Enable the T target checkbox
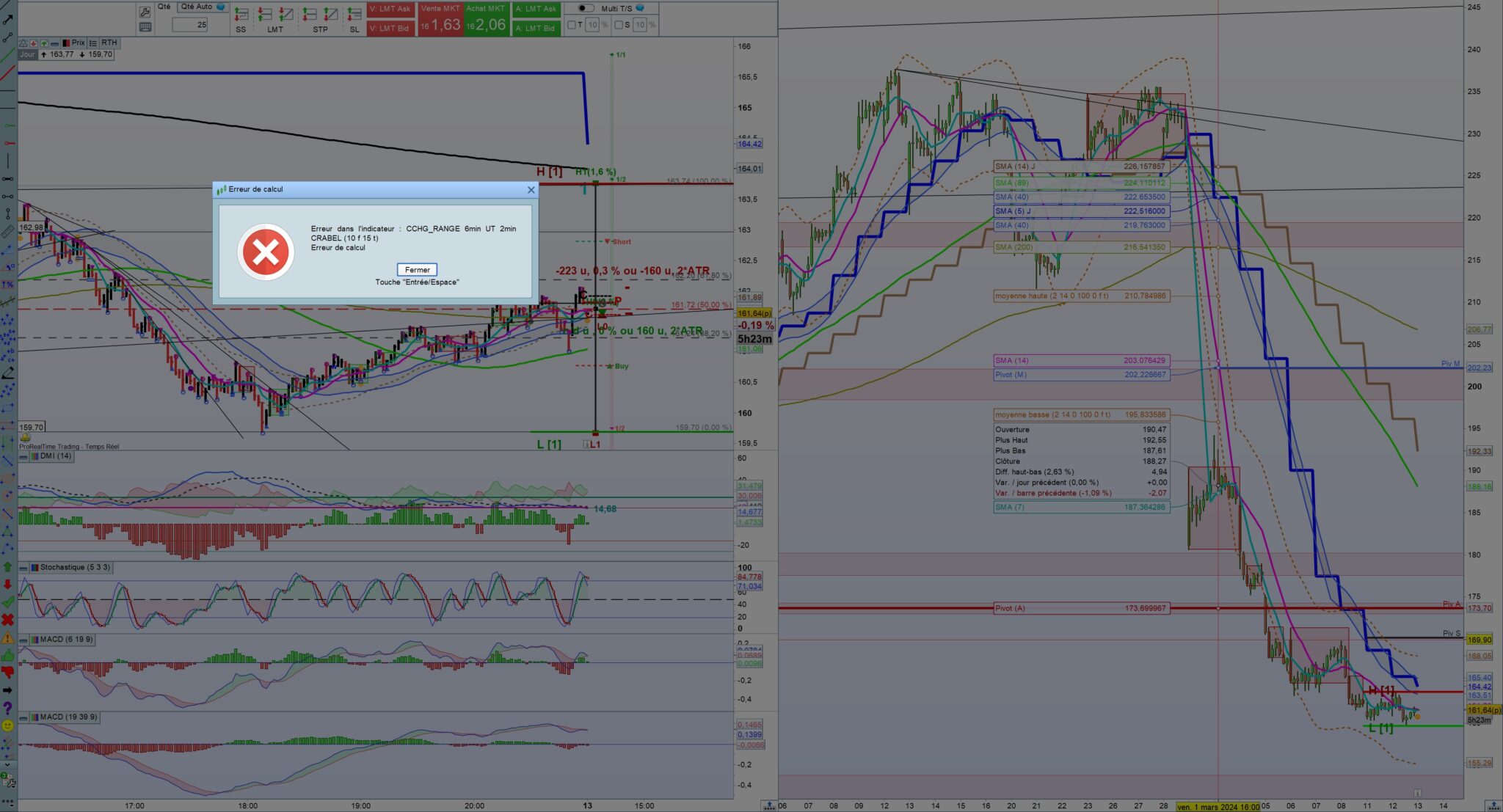 [572, 25]
